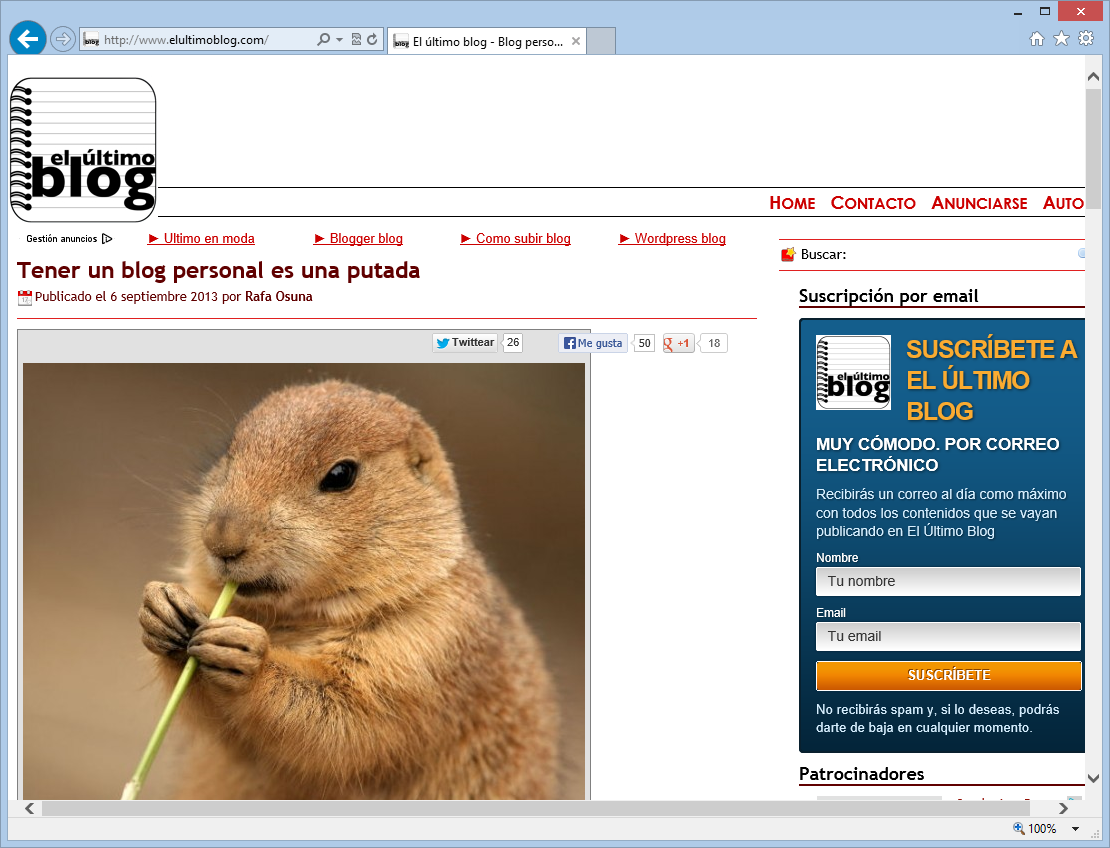Toggle the Compatibility View icon
Viewport: 1110px width, 848px height.
tap(356, 40)
